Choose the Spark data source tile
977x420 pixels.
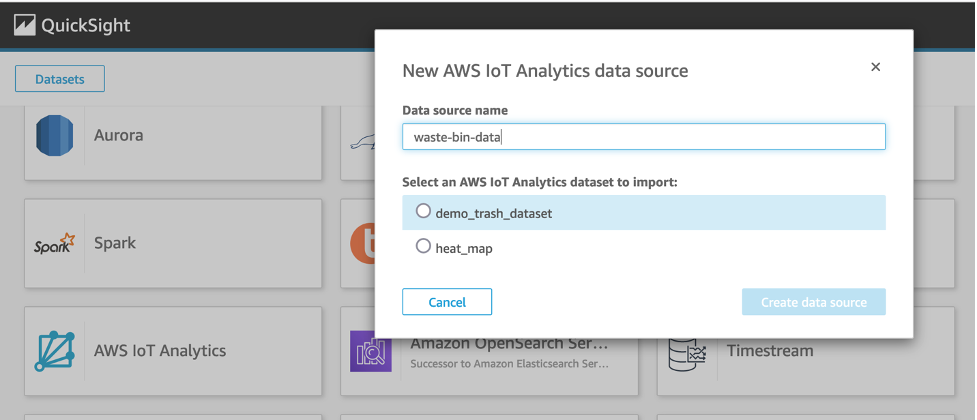[173, 243]
